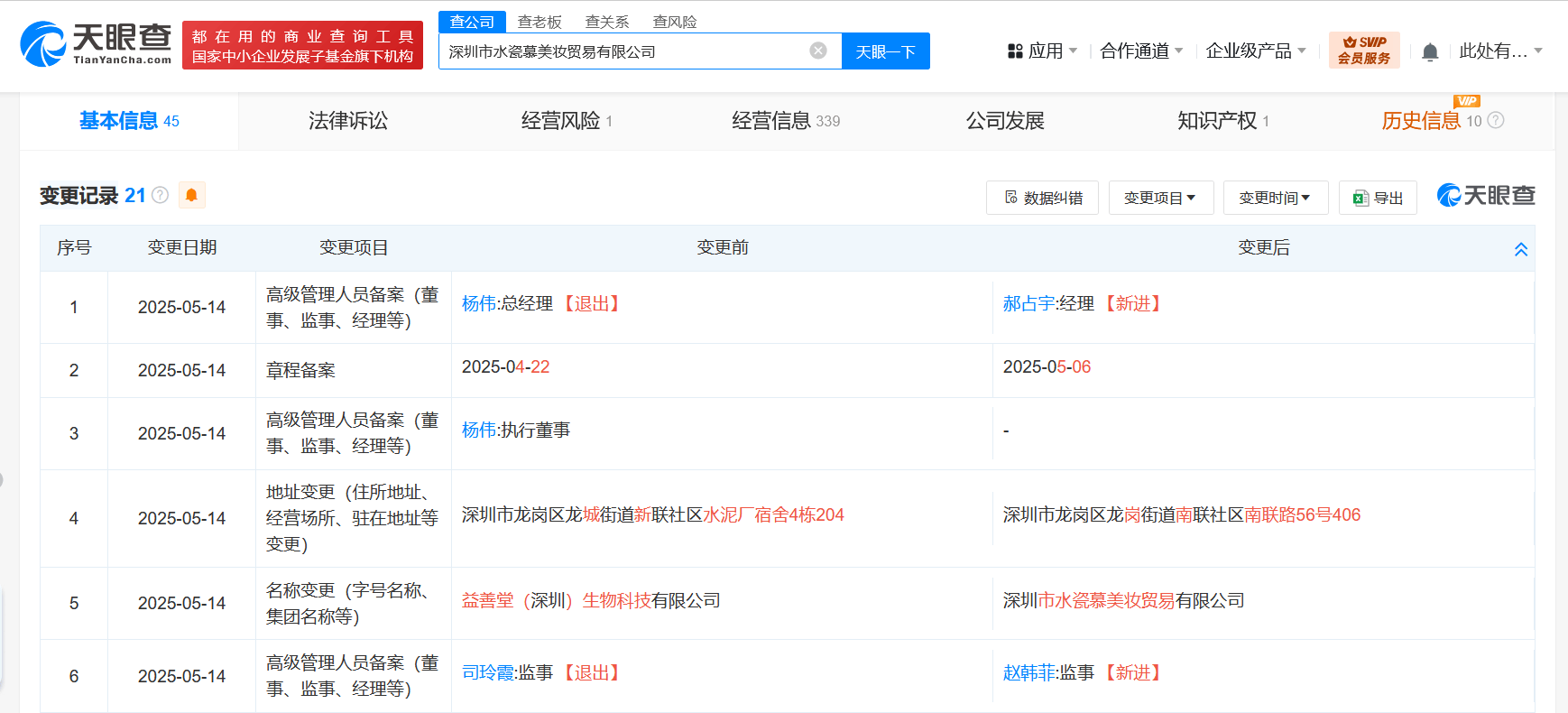This screenshot has width=1568, height=713.
Task: Click the new date 2025-05-06
Action: coord(1047,367)
